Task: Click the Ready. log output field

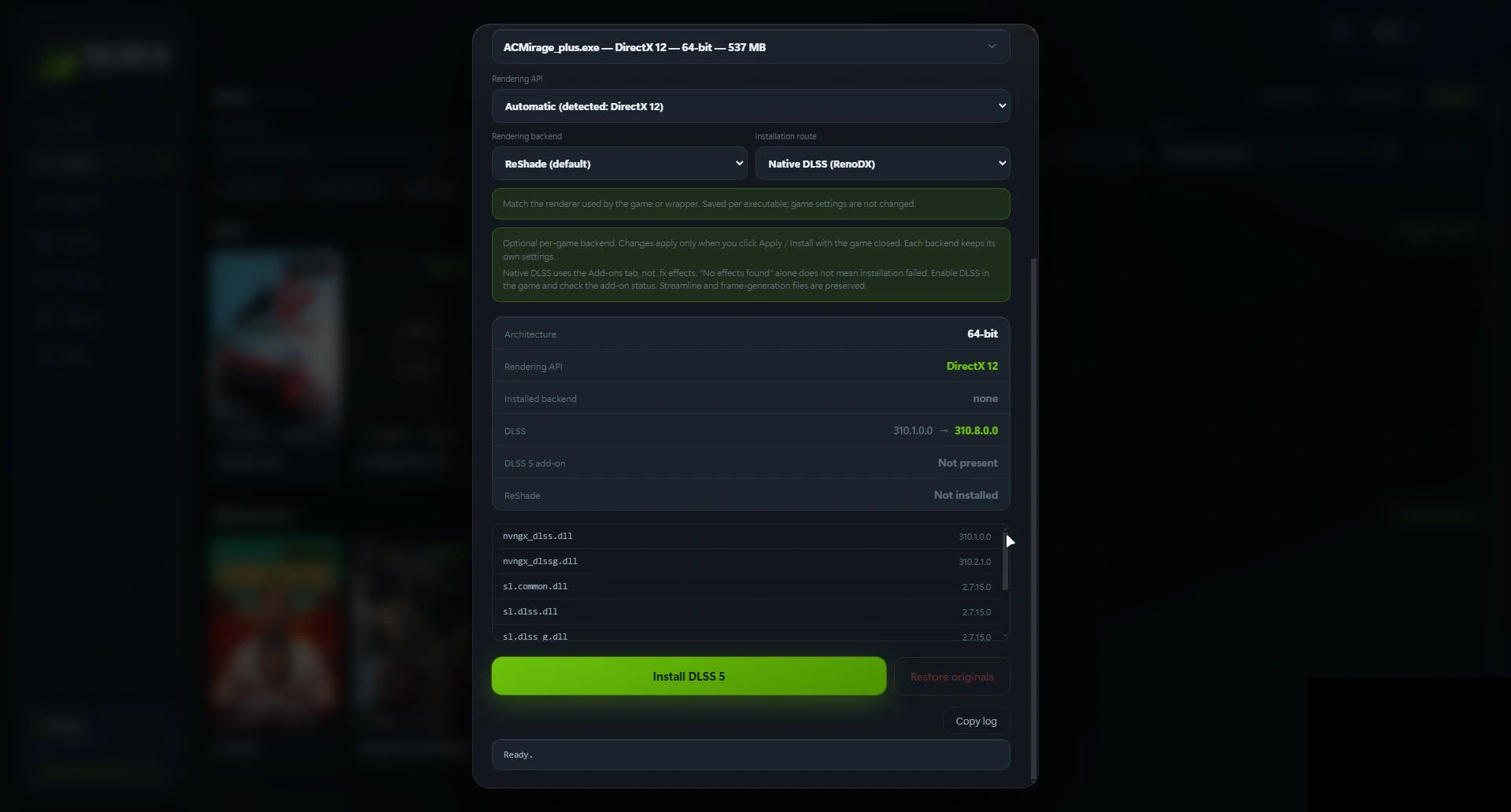Action: (751, 755)
